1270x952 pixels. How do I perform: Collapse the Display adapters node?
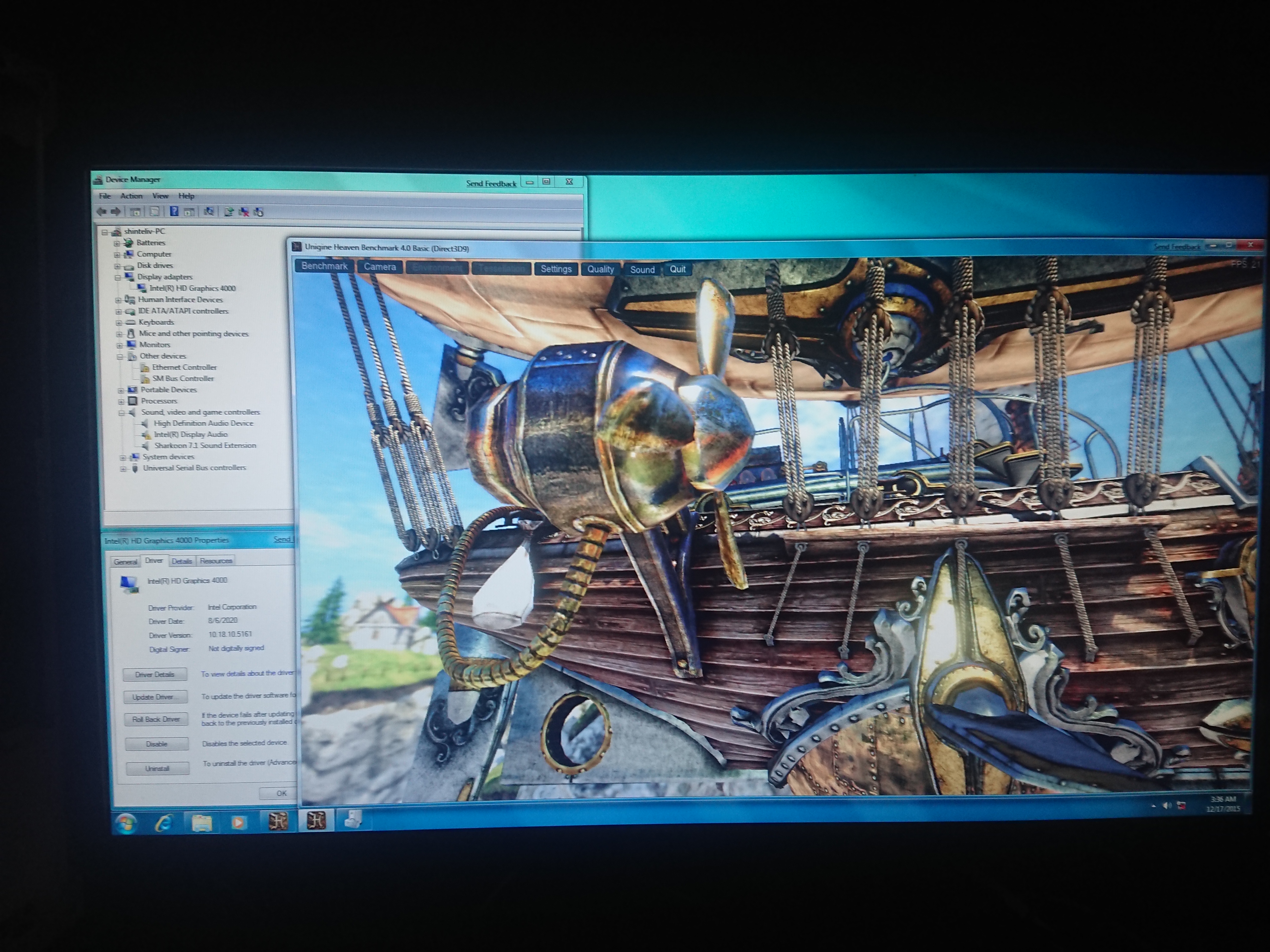(118, 277)
